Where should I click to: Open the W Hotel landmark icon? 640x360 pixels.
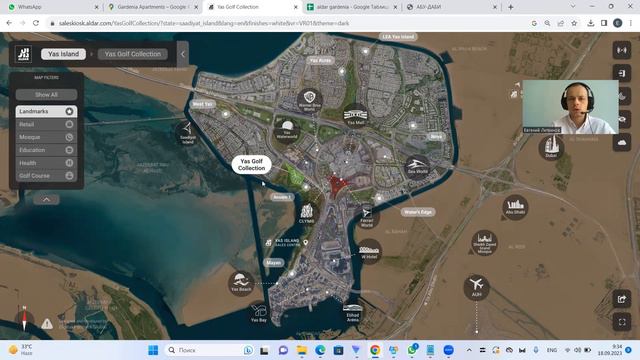pos(369,251)
